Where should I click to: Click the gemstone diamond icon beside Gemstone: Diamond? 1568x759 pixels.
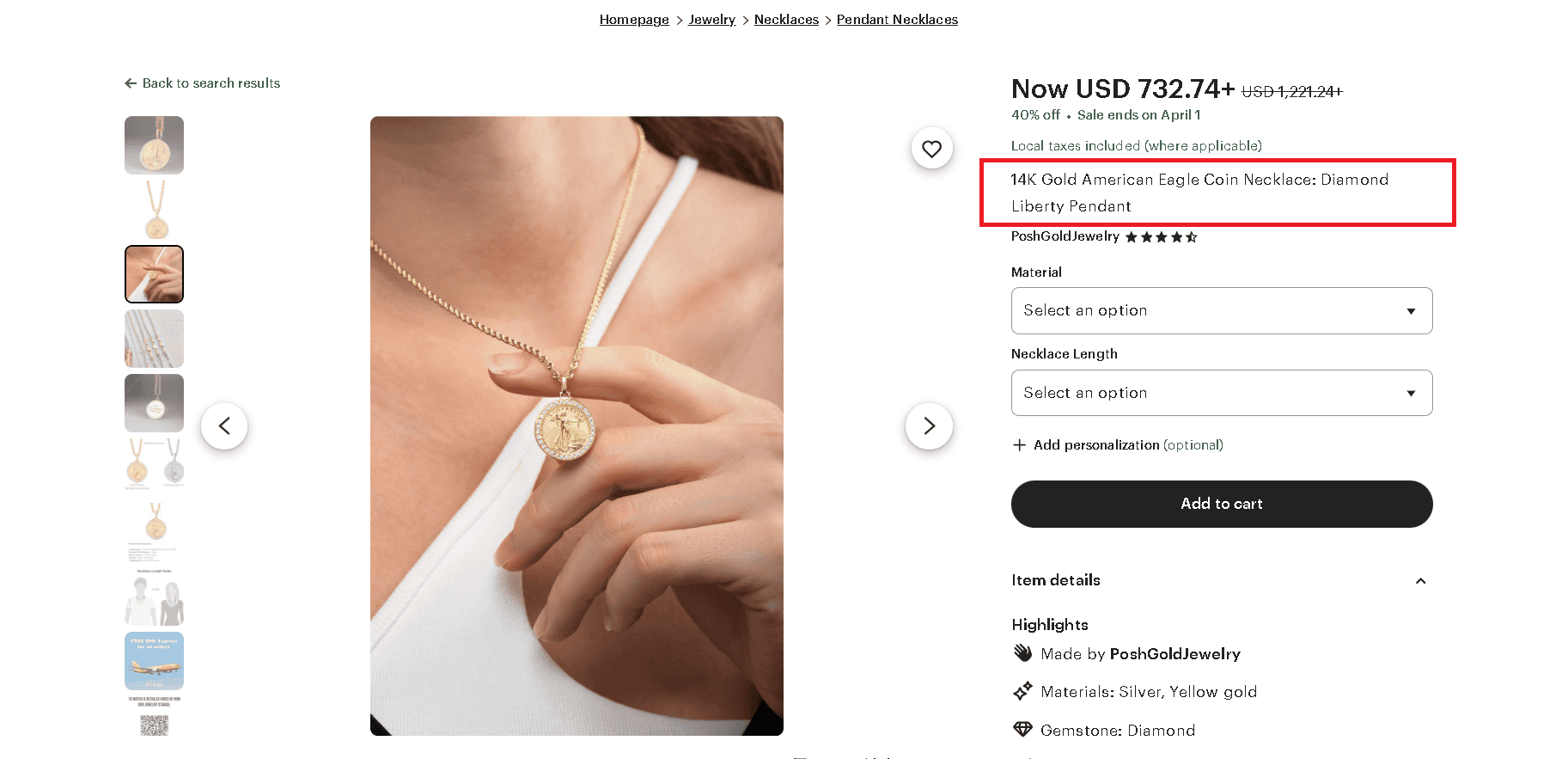[1022, 729]
